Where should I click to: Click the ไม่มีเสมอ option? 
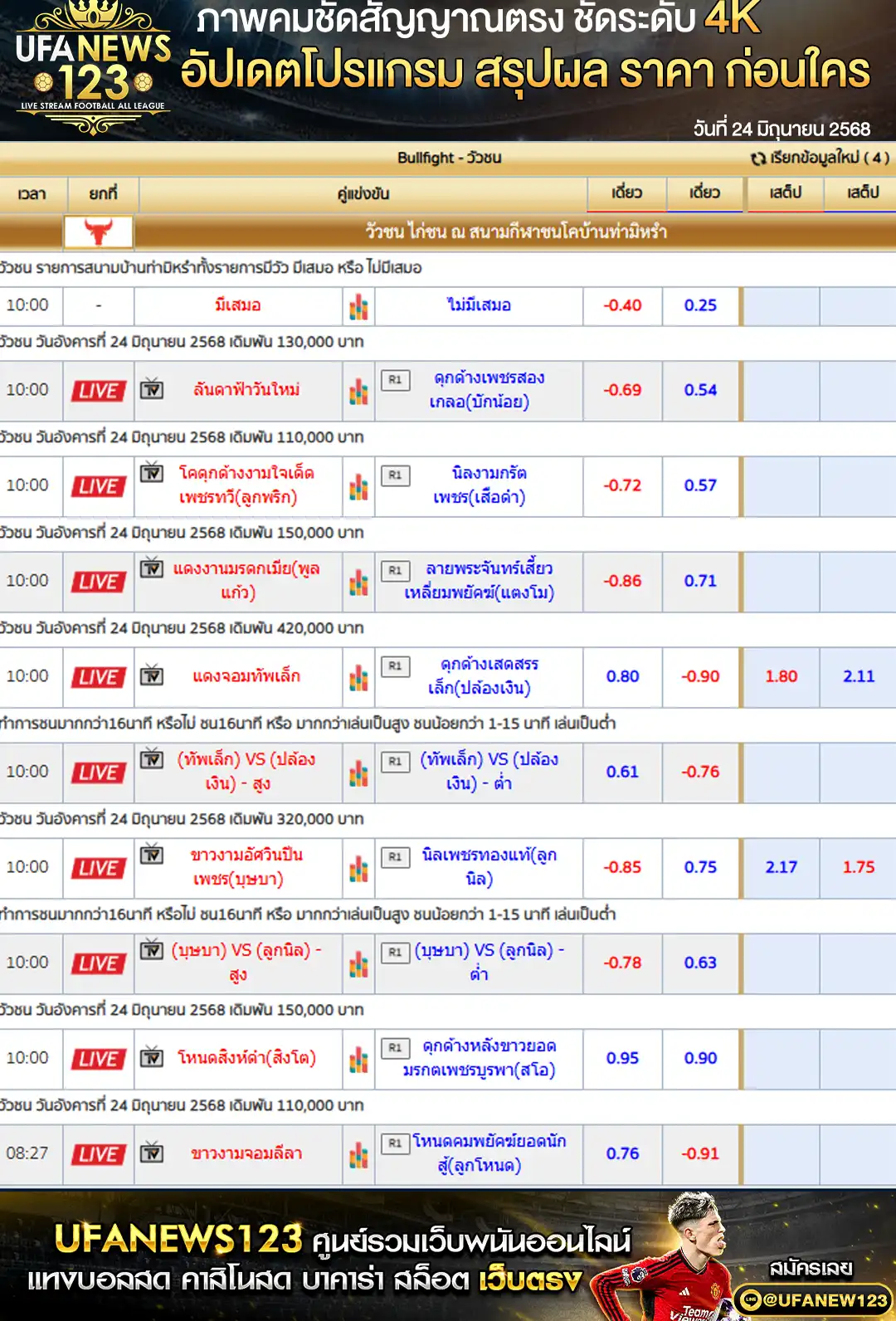point(479,305)
